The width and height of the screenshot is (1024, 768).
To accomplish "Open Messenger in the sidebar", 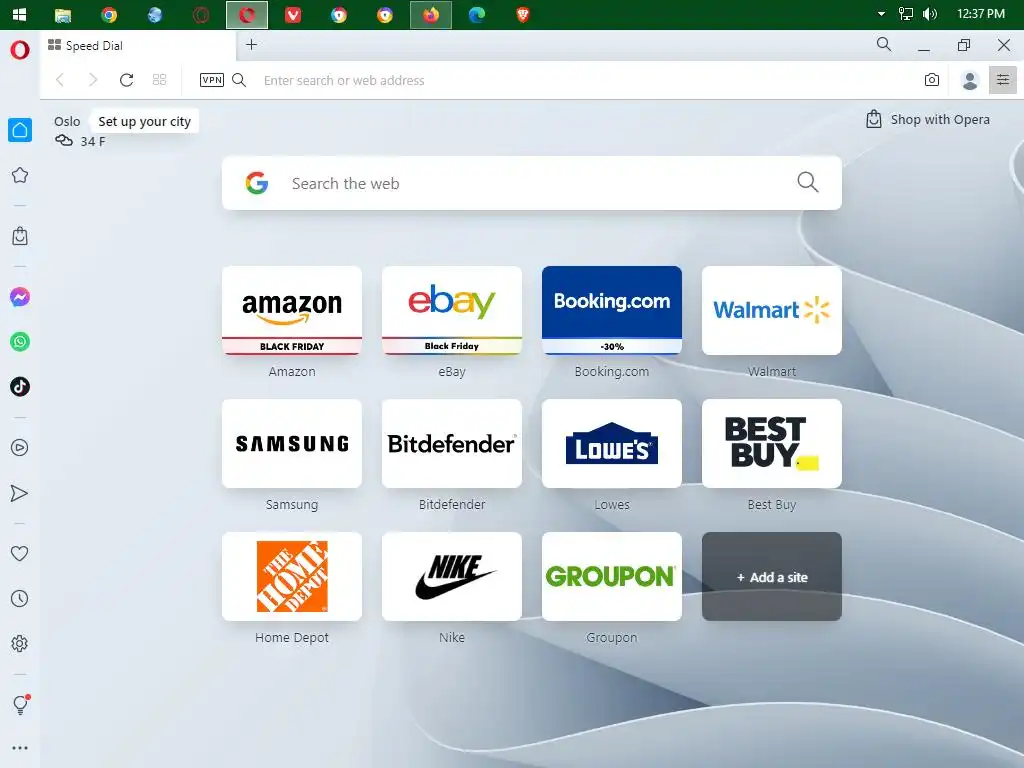I will tap(20, 297).
